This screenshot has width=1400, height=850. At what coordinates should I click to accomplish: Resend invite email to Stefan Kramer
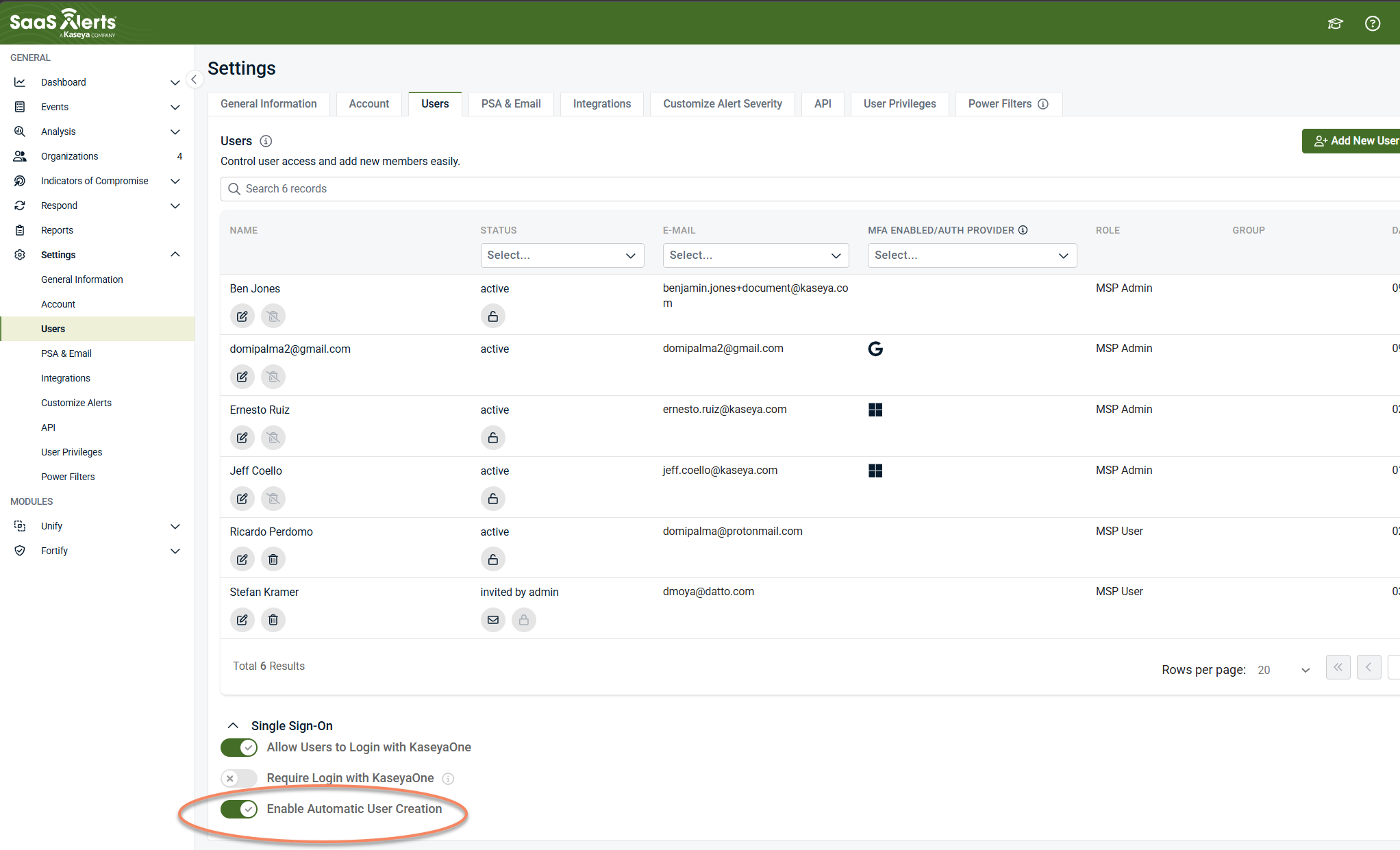click(493, 620)
